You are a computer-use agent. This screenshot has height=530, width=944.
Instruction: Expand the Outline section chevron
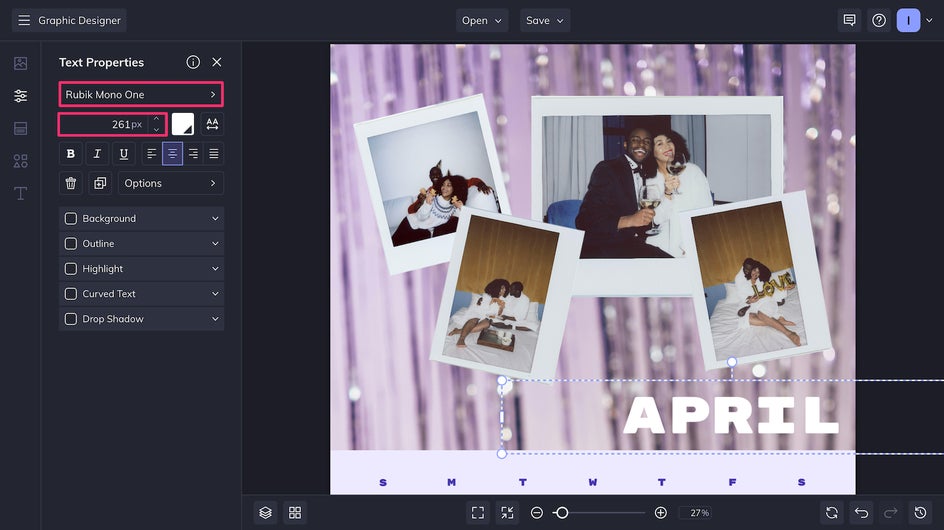click(215, 244)
